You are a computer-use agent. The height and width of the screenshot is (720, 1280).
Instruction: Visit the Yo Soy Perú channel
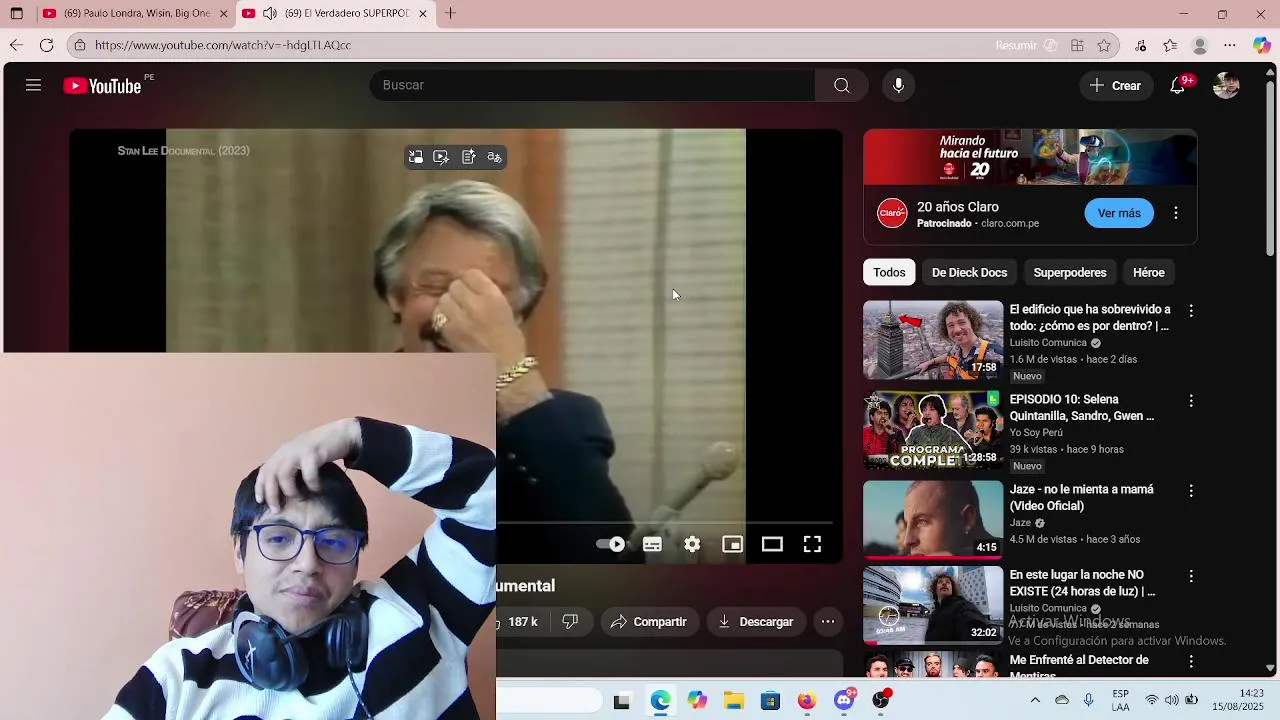coord(1036,433)
